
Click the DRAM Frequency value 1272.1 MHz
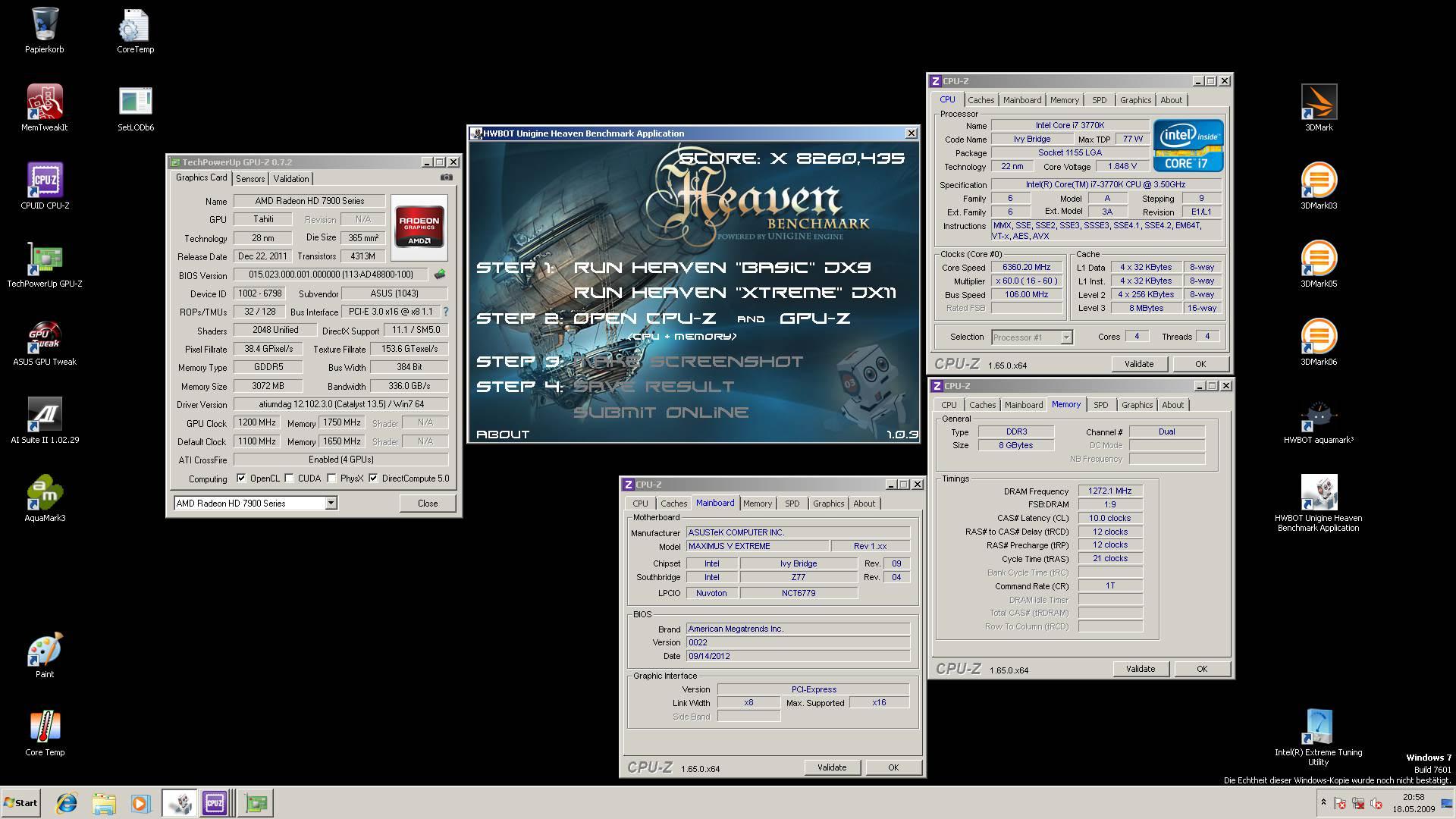[1109, 491]
